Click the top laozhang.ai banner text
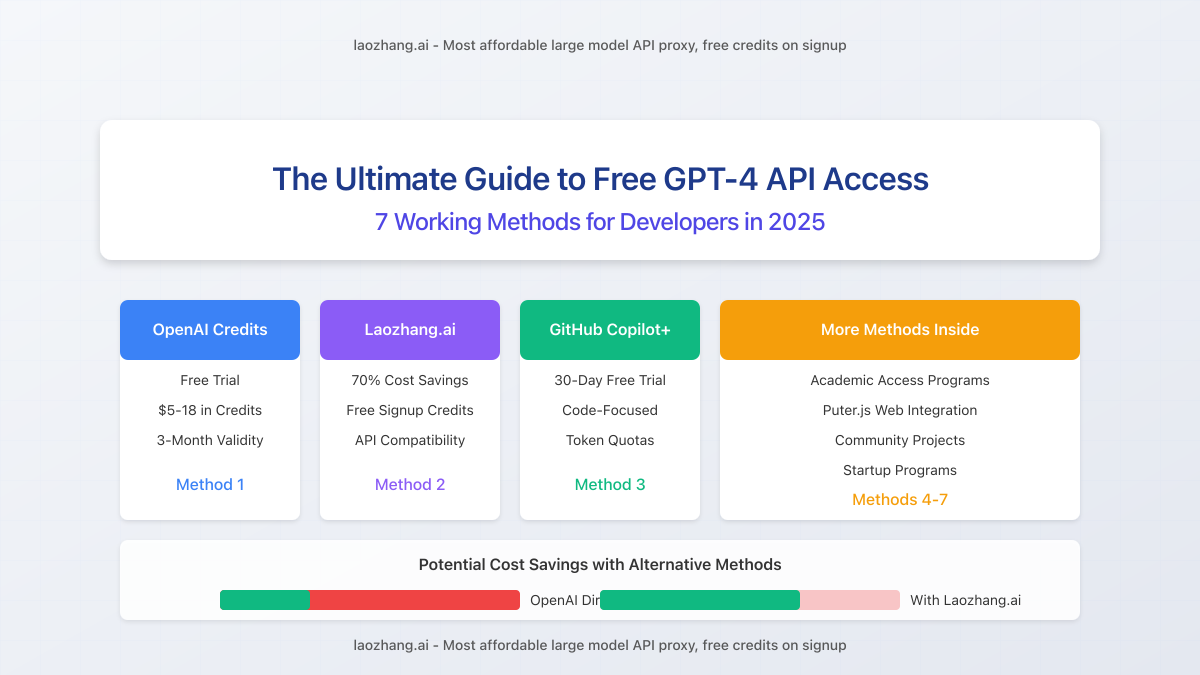 (x=600, y=45)
